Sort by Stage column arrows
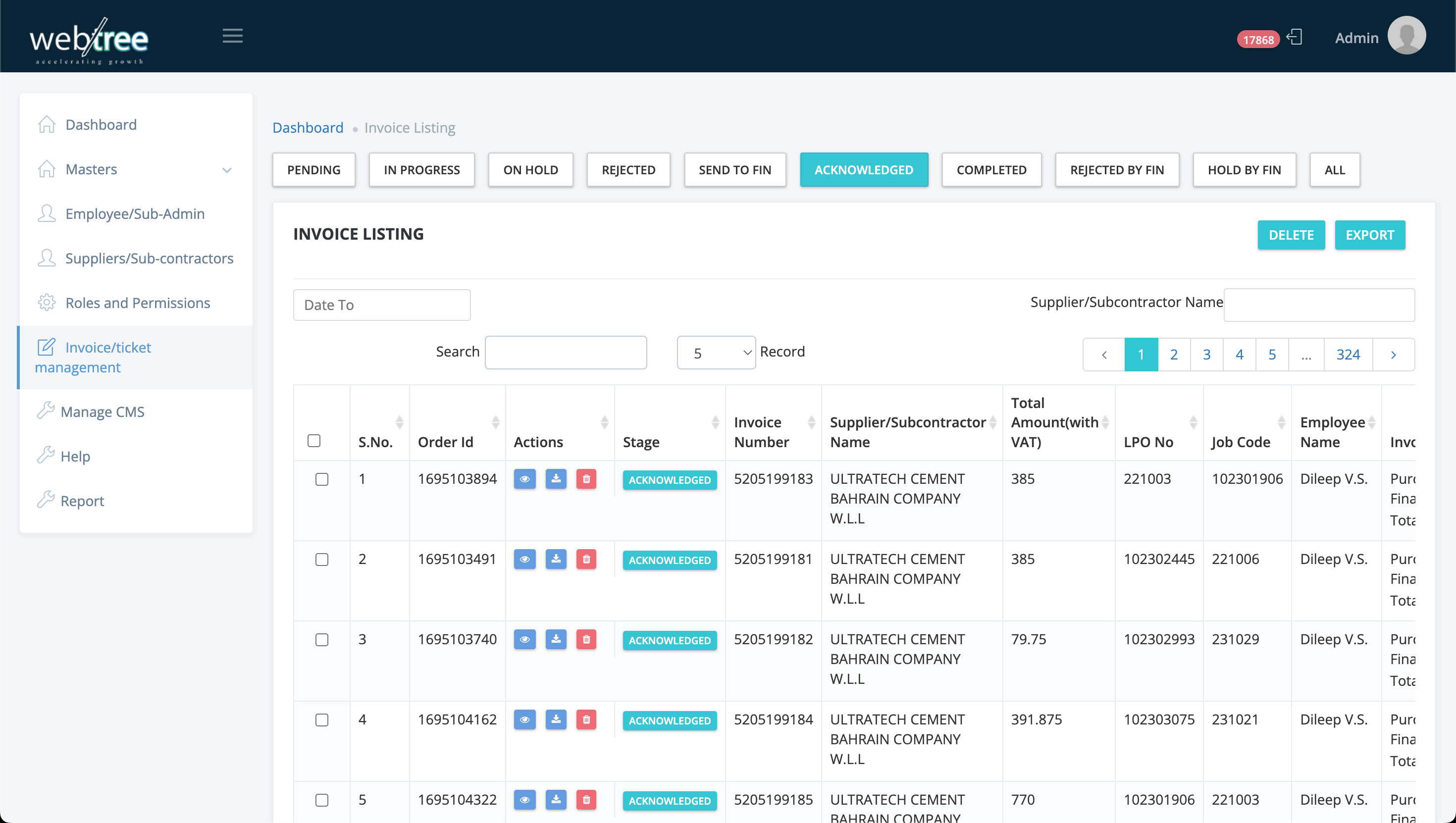1456x823 pixels. (x=715, y=422)
